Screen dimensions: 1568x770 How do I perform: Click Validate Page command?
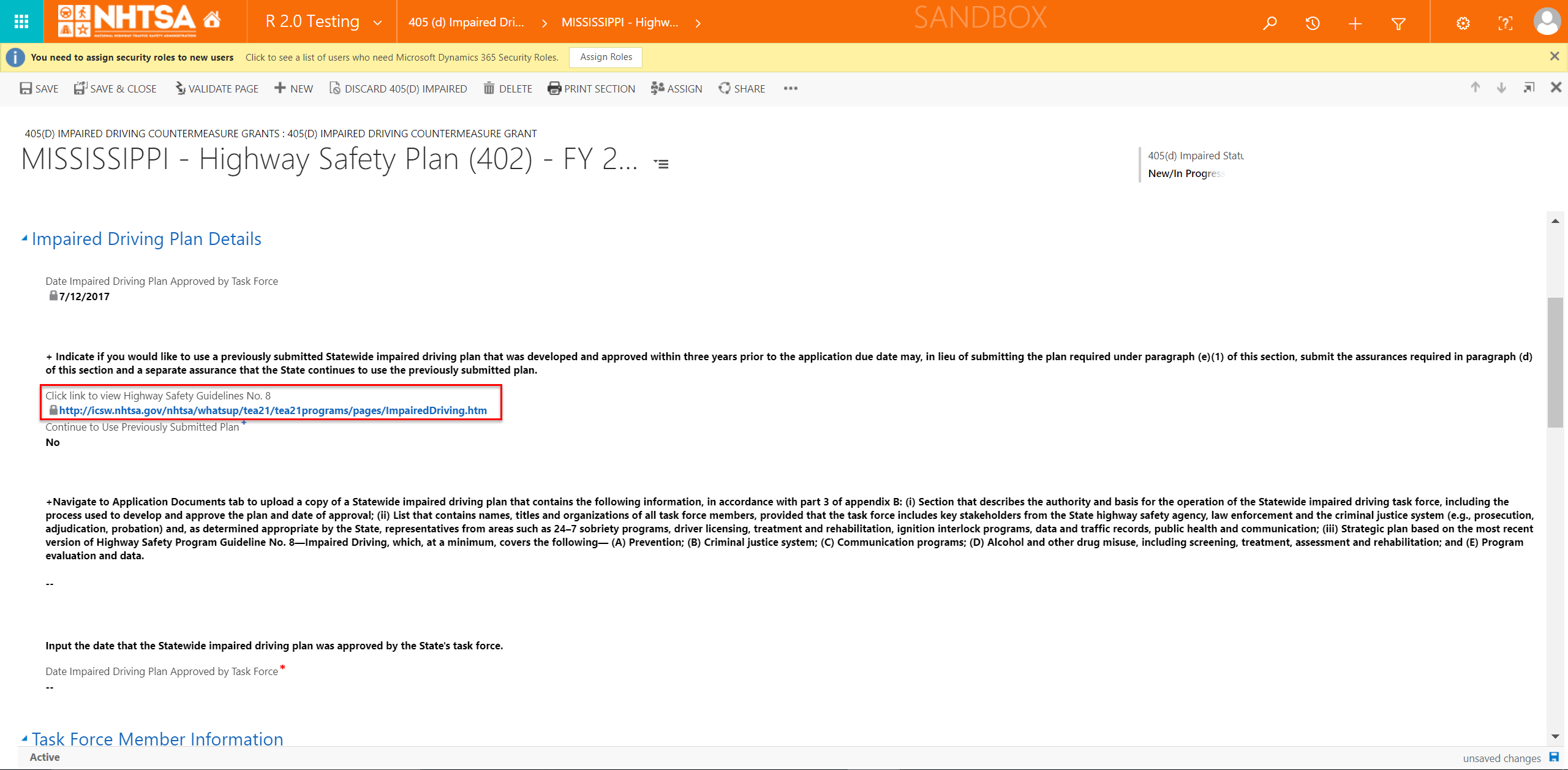click(x=216, y=89)
